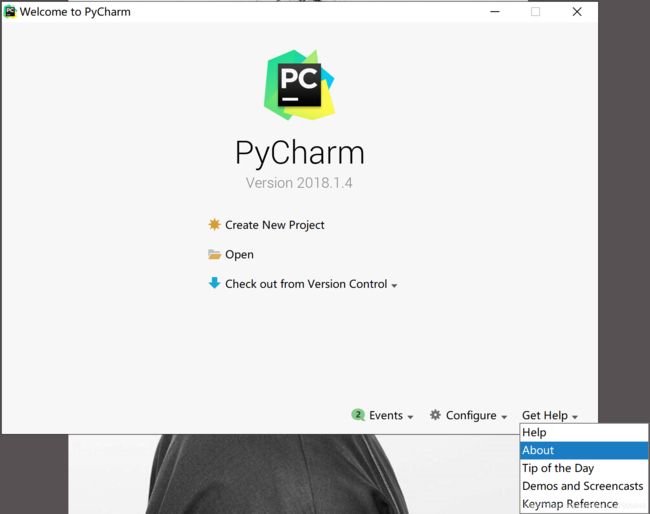
Task: Choose About in the Get Help menu
Action: point(584,450)
